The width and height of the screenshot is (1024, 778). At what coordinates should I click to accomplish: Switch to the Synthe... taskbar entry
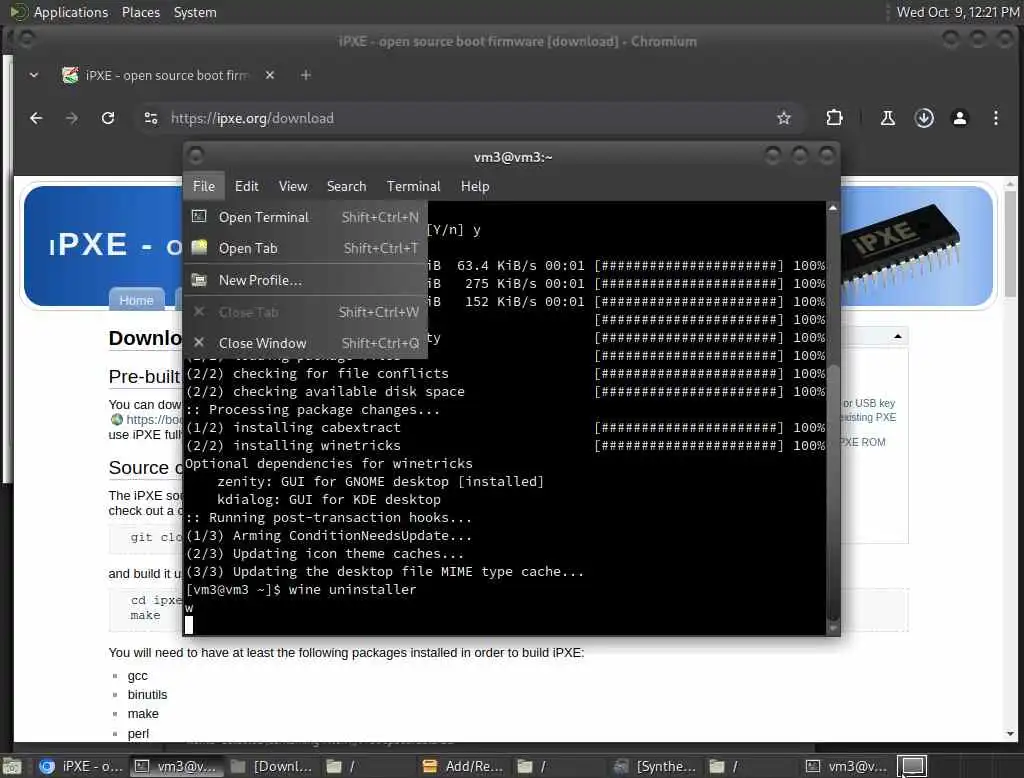(x=655, y=766)
